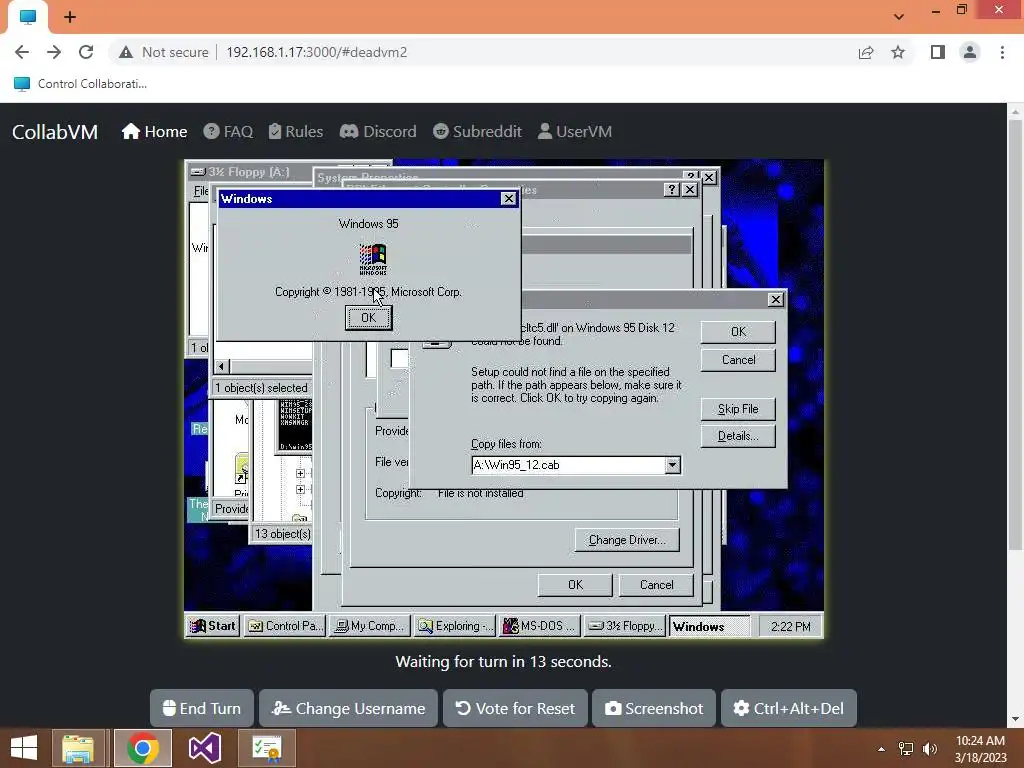Open host Windows Start button

(24, 748)
